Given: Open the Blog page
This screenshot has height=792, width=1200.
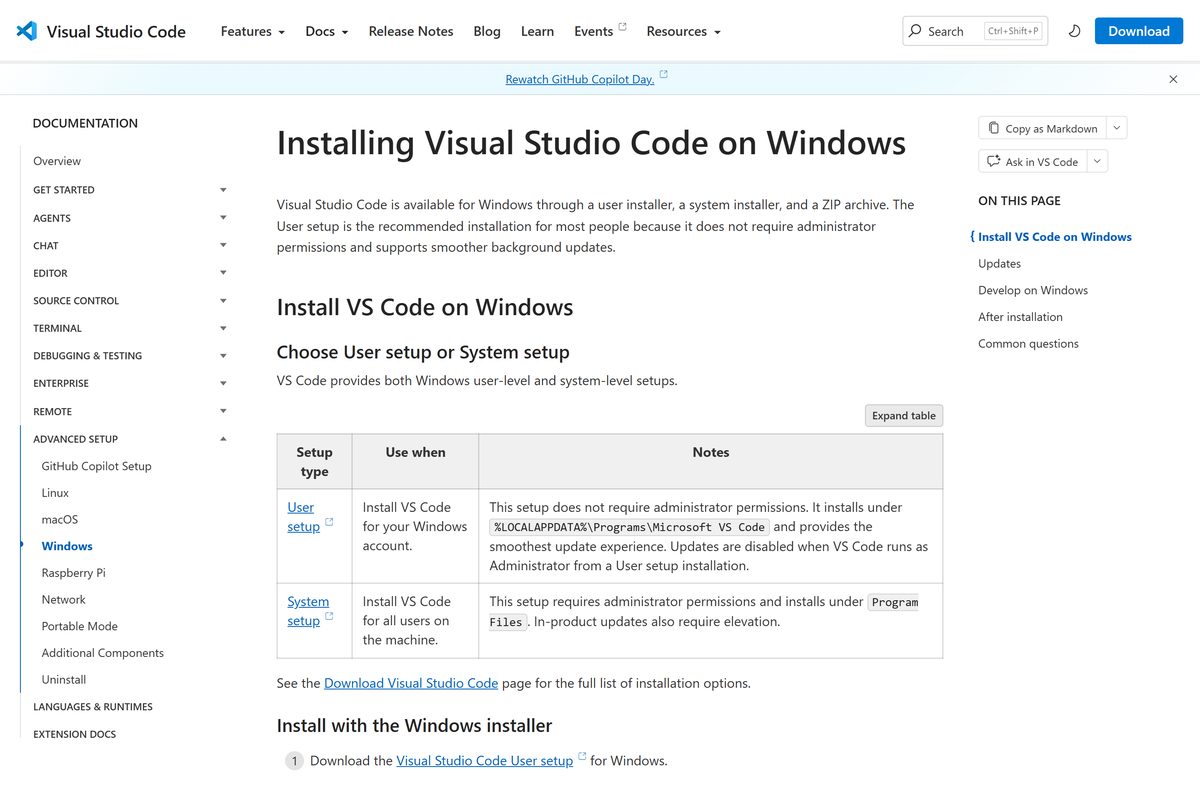Looking at the screenshot, I should point(487,31).
